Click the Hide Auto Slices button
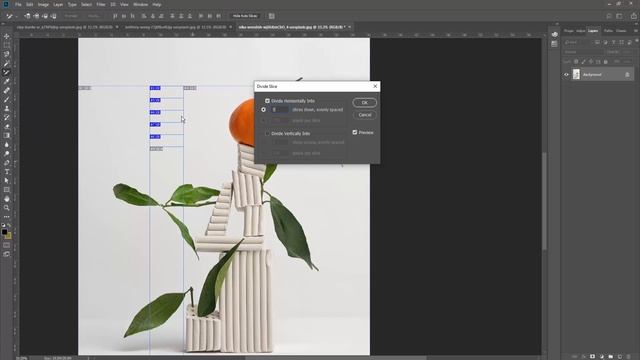 pyautogui.click(x=245, y=16)
